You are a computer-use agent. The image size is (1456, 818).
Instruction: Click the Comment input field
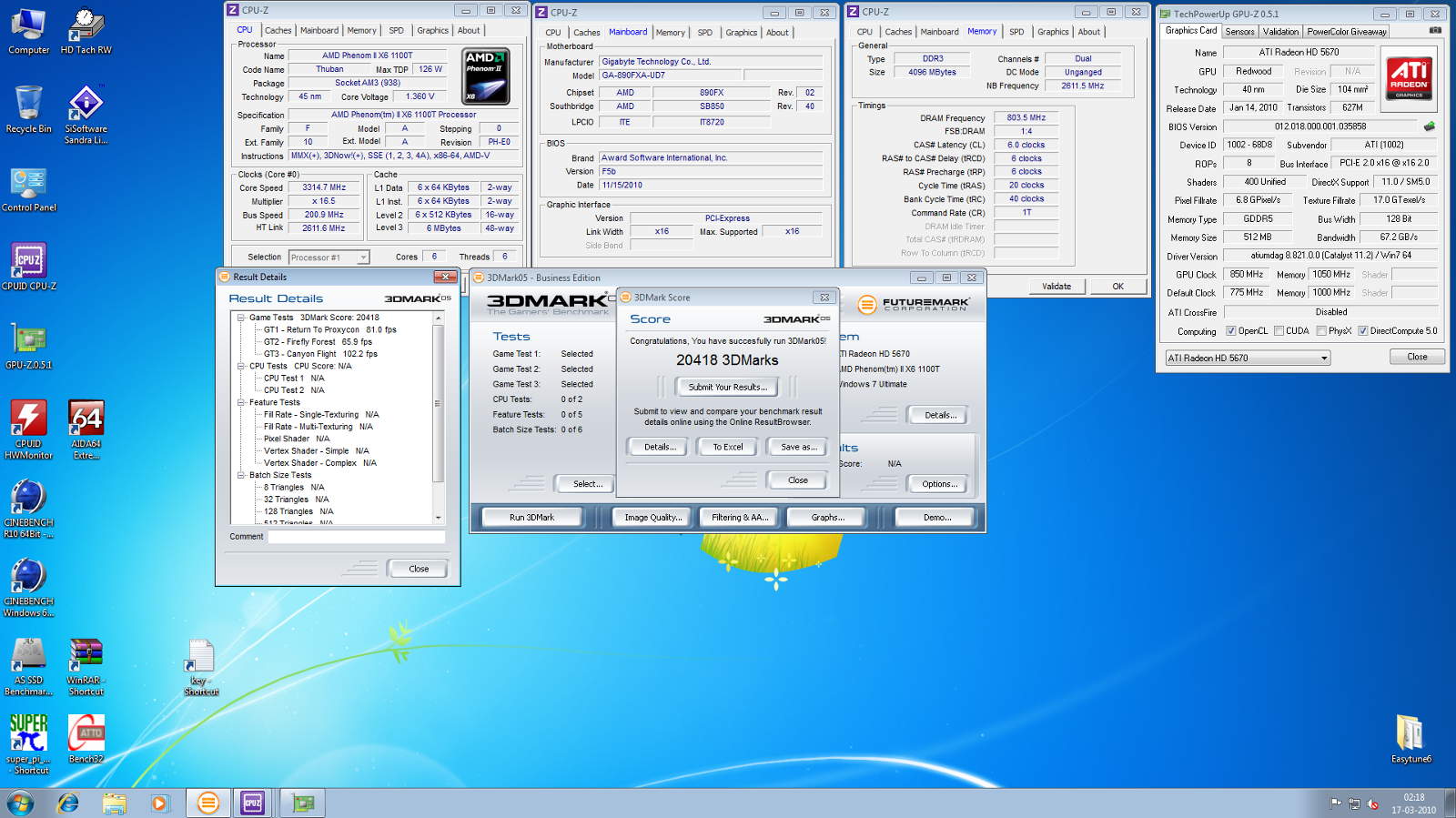click(357, 537)
